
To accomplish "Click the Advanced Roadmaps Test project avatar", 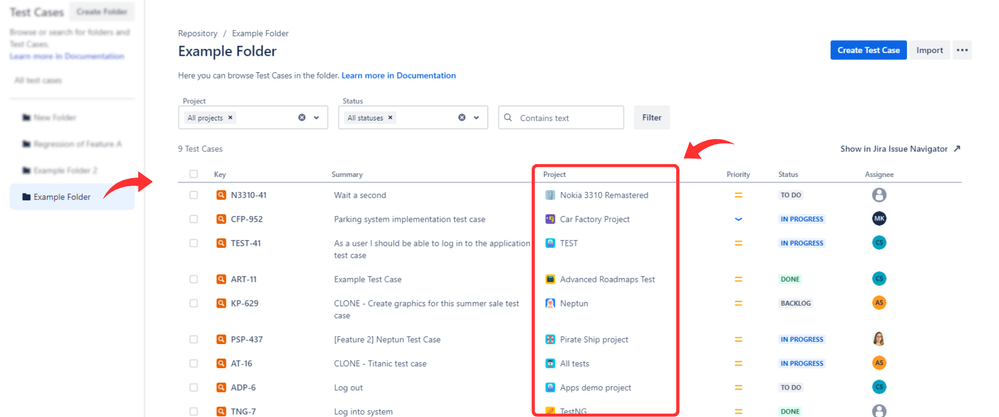I will coord(550,279).
